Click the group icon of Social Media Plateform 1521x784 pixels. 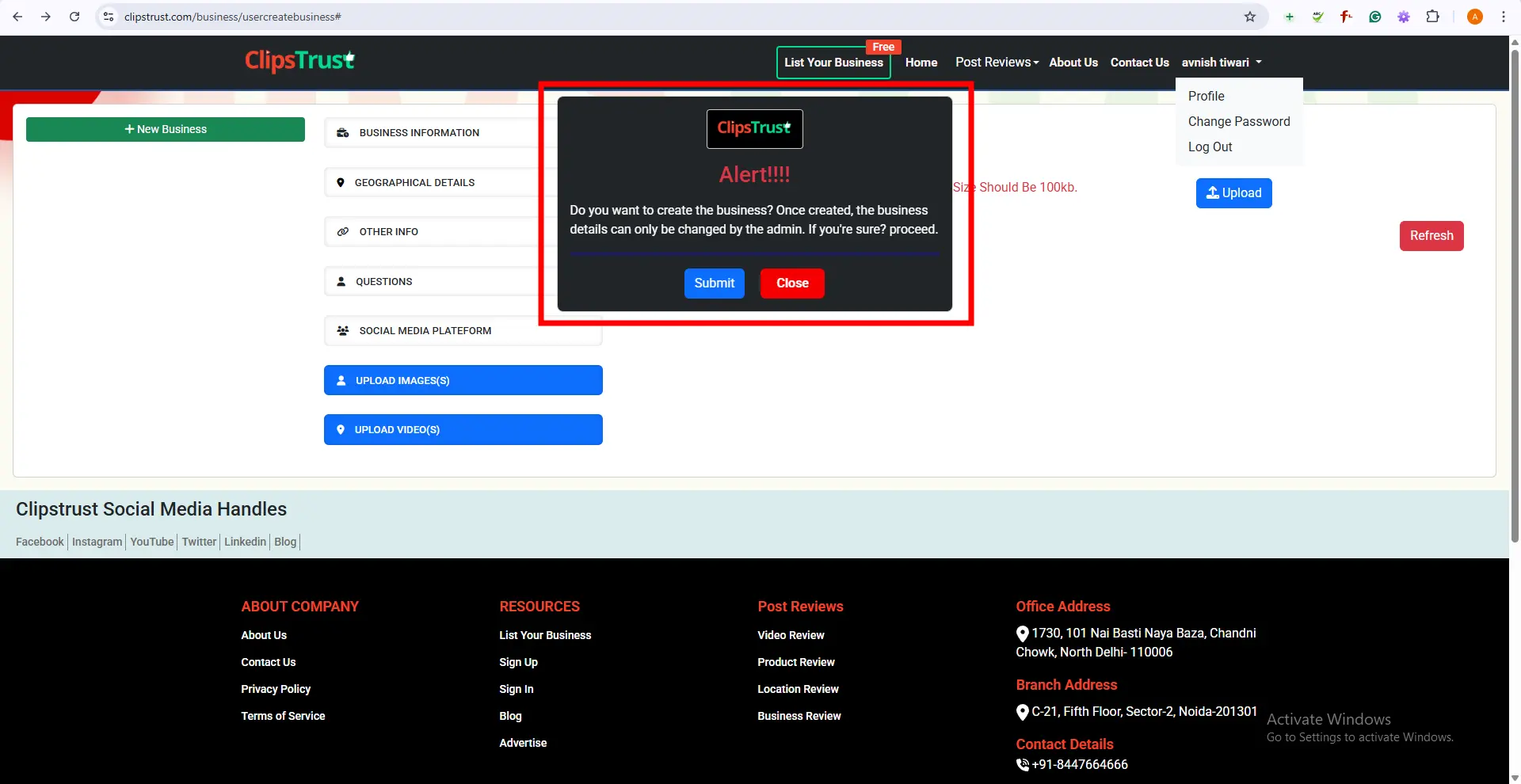pyautogui.click(x=343, y=331)
